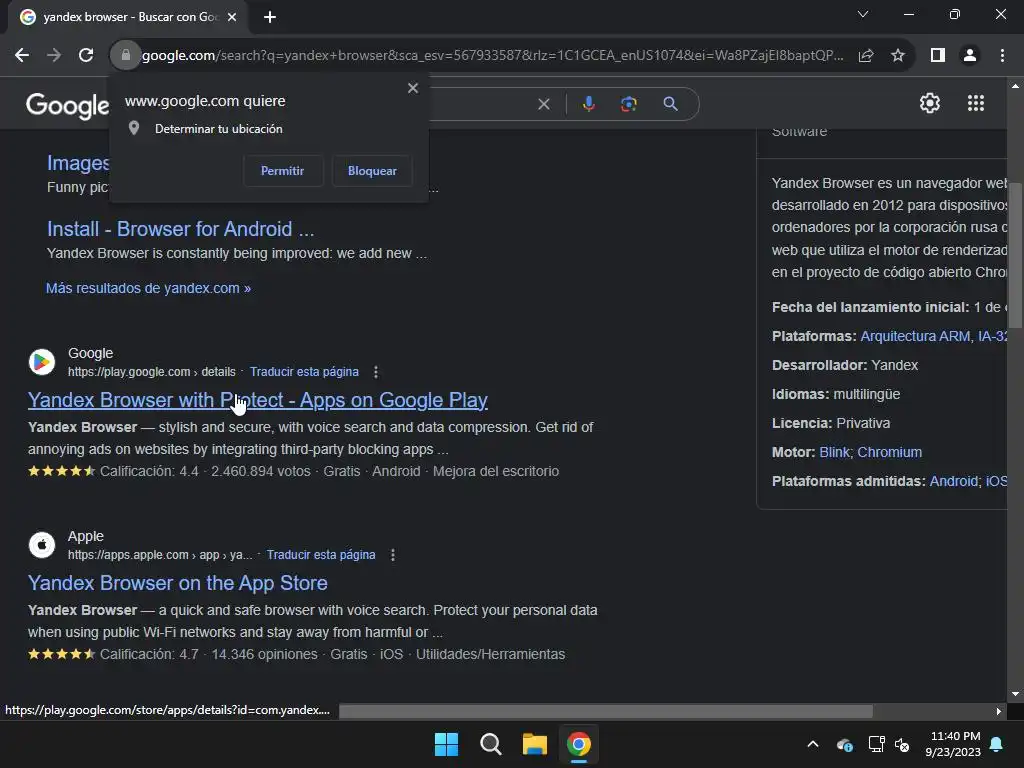The width and height of the screenshot is (1024, 768).
Task: Click the scroll-right arrow of the horizontal scrollbar
Action: click(999, 711)
